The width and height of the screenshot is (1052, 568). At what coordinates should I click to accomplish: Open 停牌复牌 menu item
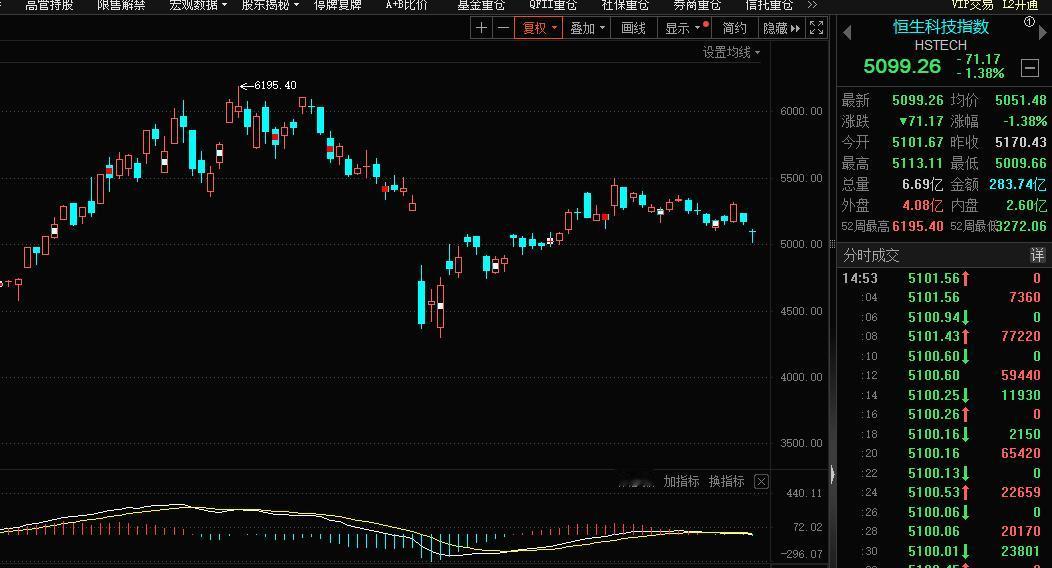click(337, 5)
